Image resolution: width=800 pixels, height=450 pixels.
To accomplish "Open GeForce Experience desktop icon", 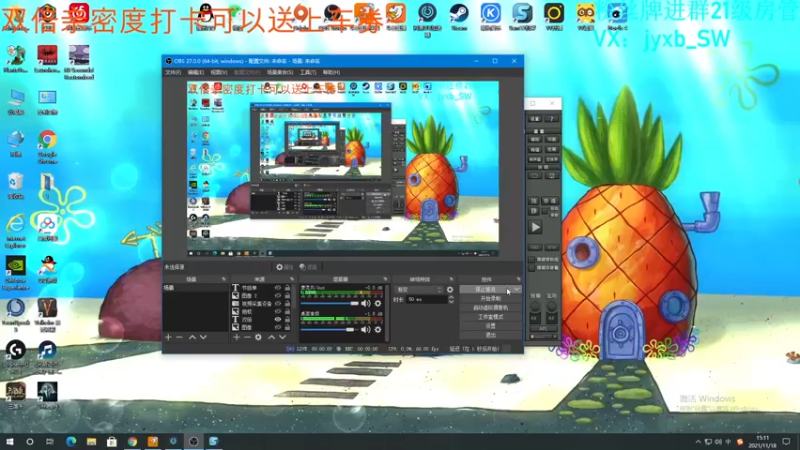I will pyautogui.click(x=16, y=273).
